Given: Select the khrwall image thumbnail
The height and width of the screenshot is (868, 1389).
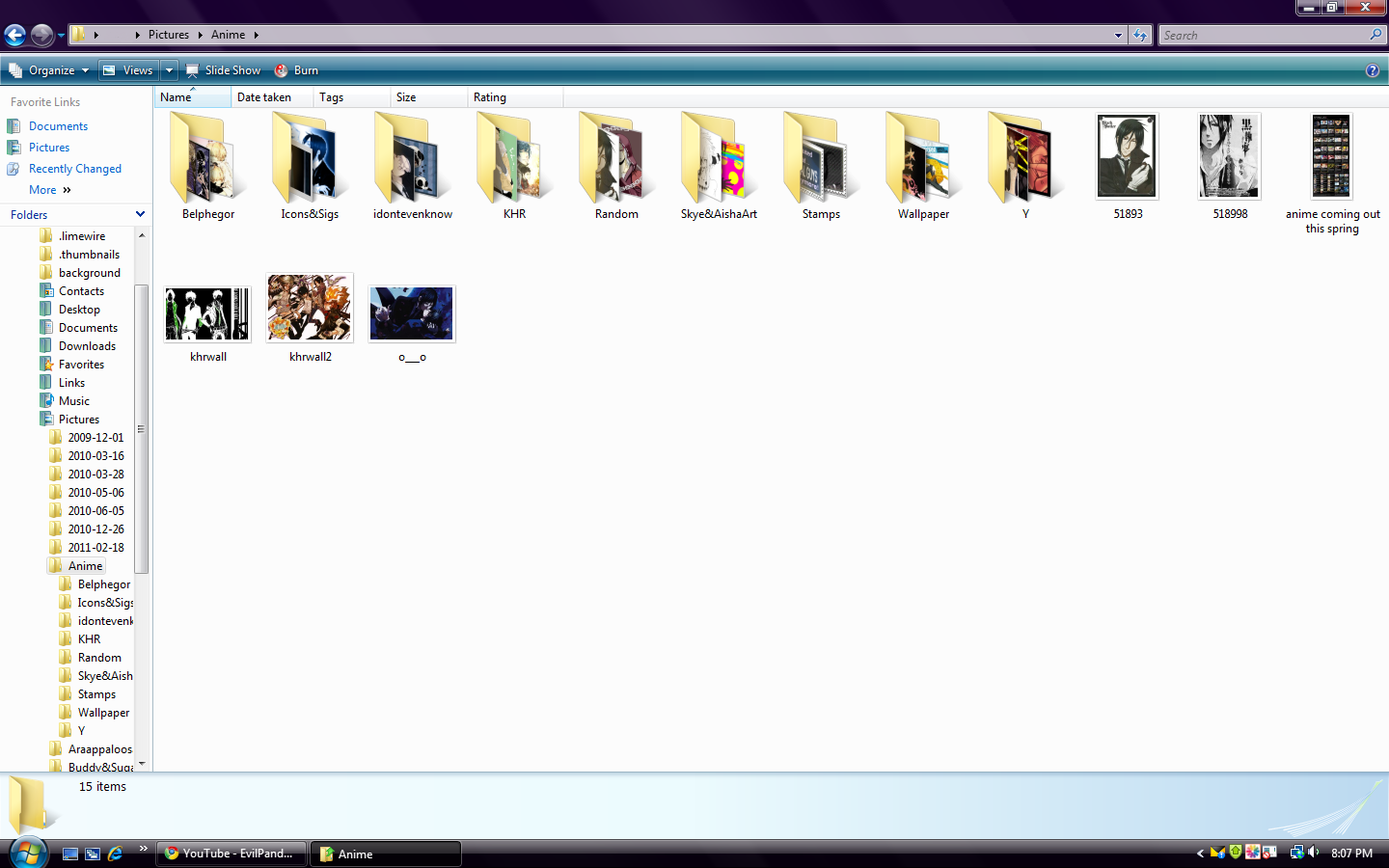Looking at the screenshot, I should tap(207, 313).
